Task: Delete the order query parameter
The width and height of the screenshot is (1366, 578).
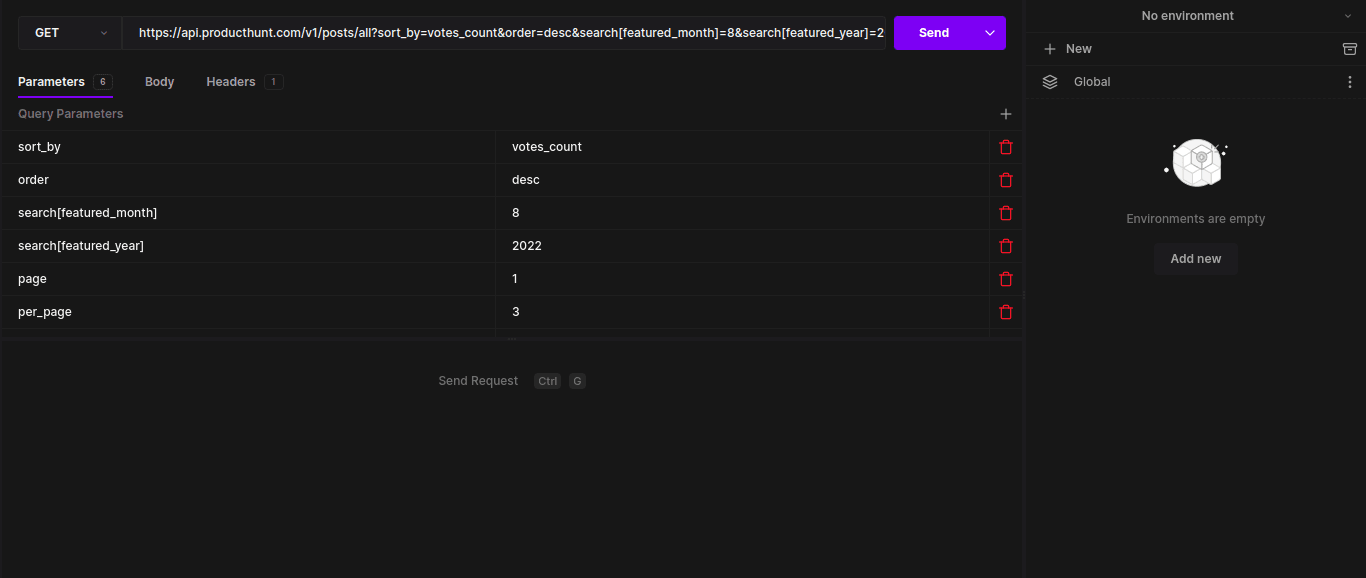Action: click(1006, 180)
